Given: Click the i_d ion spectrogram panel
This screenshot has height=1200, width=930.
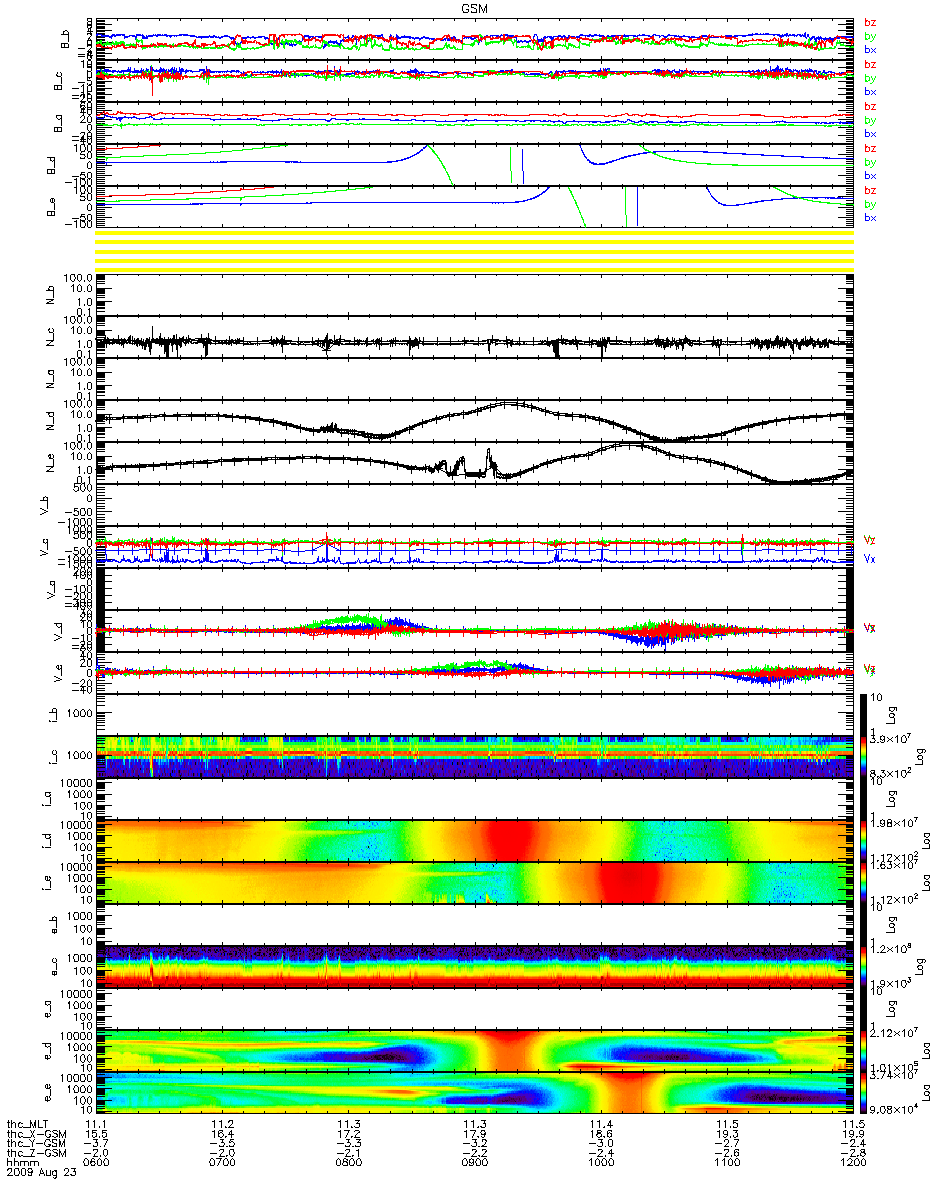Looking at the screenshot, I should pyautogui.click(x=475, y=840).
